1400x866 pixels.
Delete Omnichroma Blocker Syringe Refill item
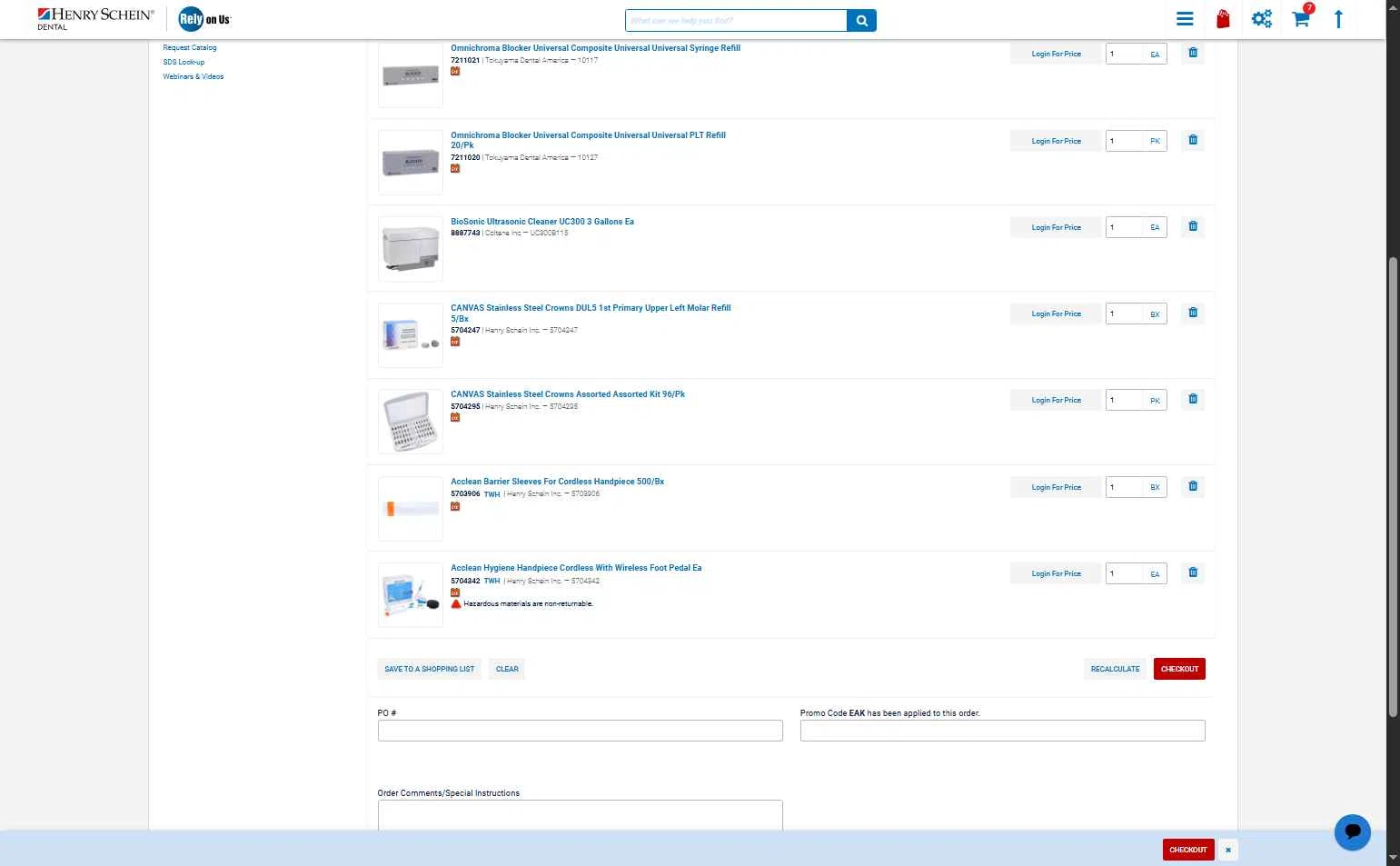coord(1193,53)
